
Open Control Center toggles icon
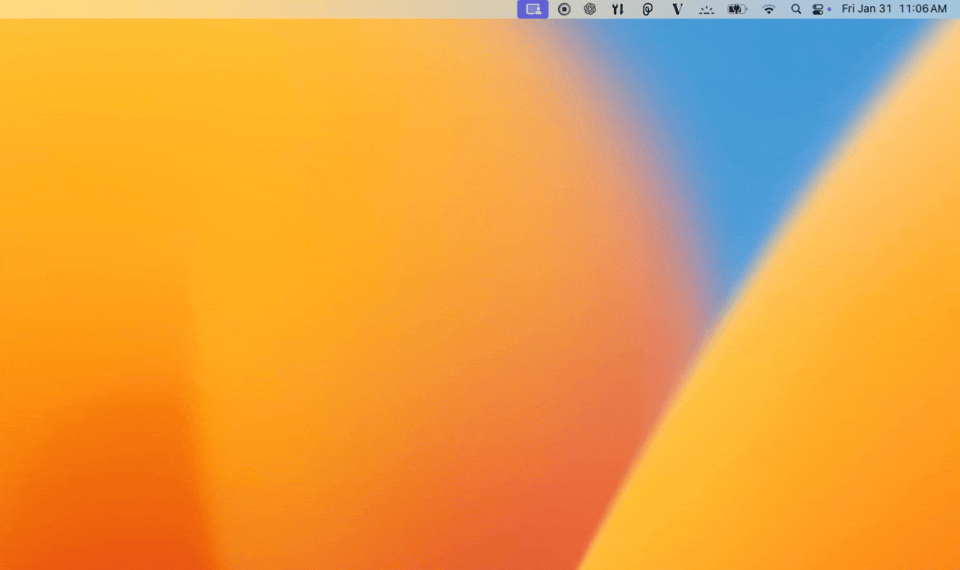(x=817, y=9)
